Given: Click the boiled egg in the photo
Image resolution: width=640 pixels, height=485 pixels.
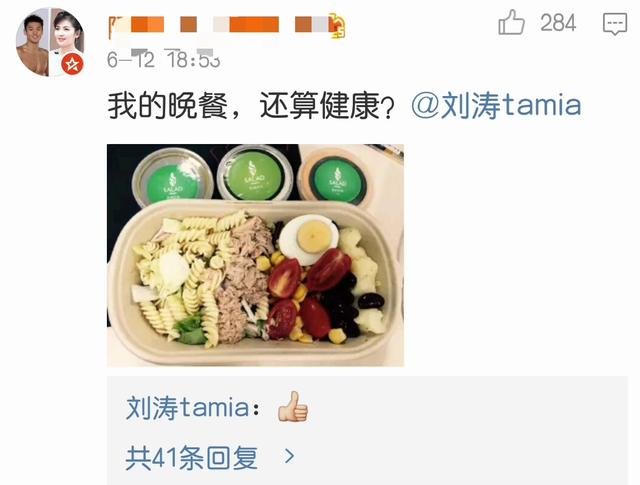Looking at the screenshot, I should (311, 239).
